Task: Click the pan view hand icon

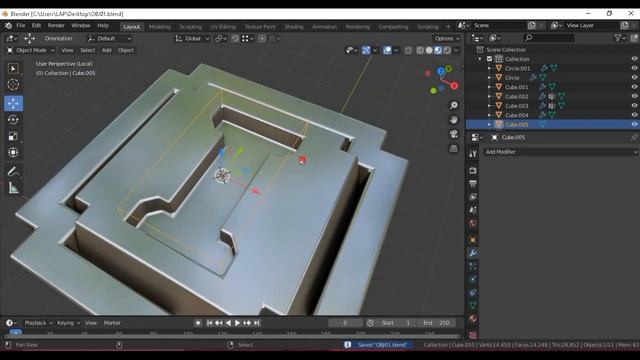Action: click(453, 120)
